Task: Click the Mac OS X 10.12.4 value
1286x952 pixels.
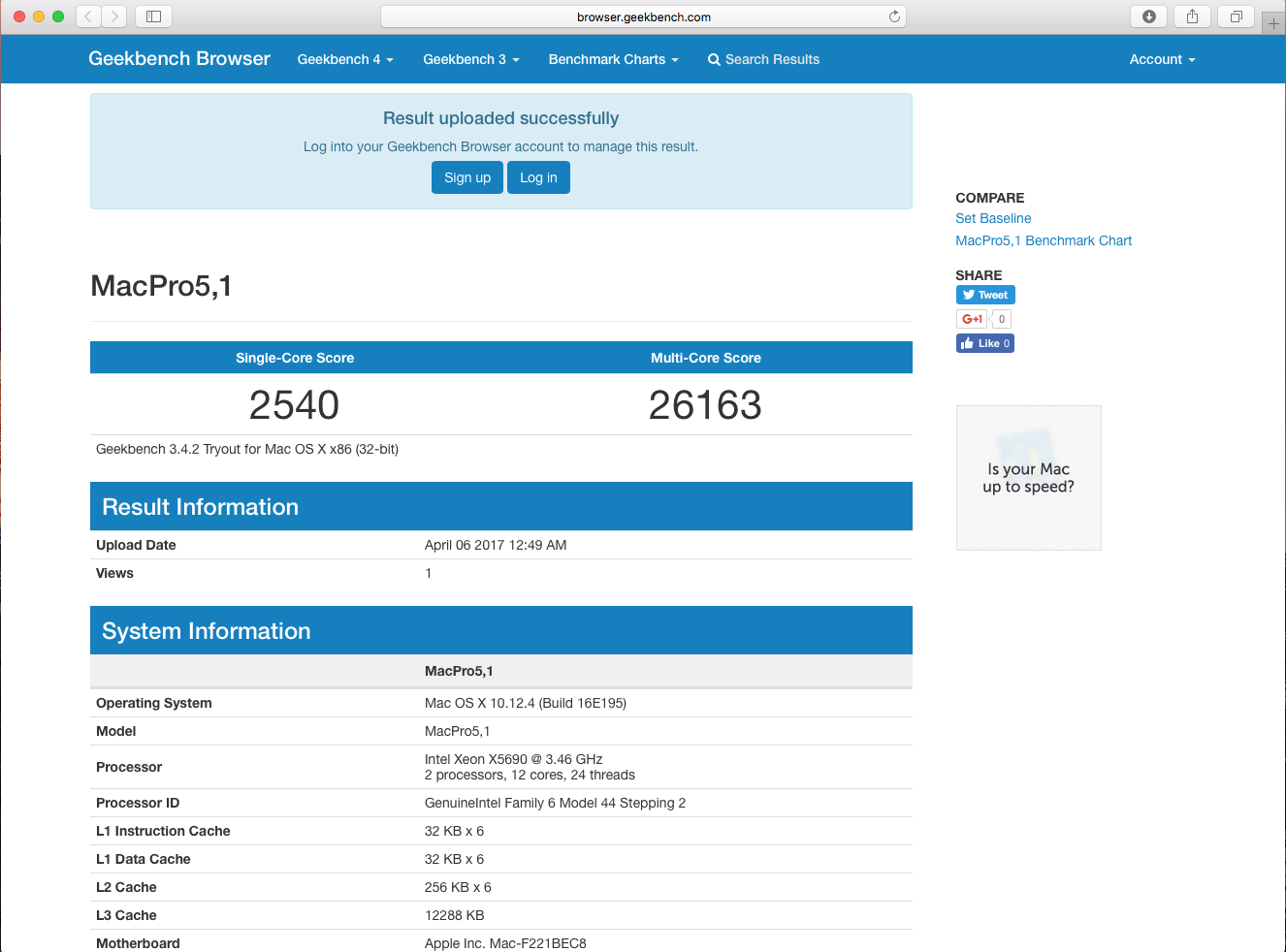Action: 526,703
